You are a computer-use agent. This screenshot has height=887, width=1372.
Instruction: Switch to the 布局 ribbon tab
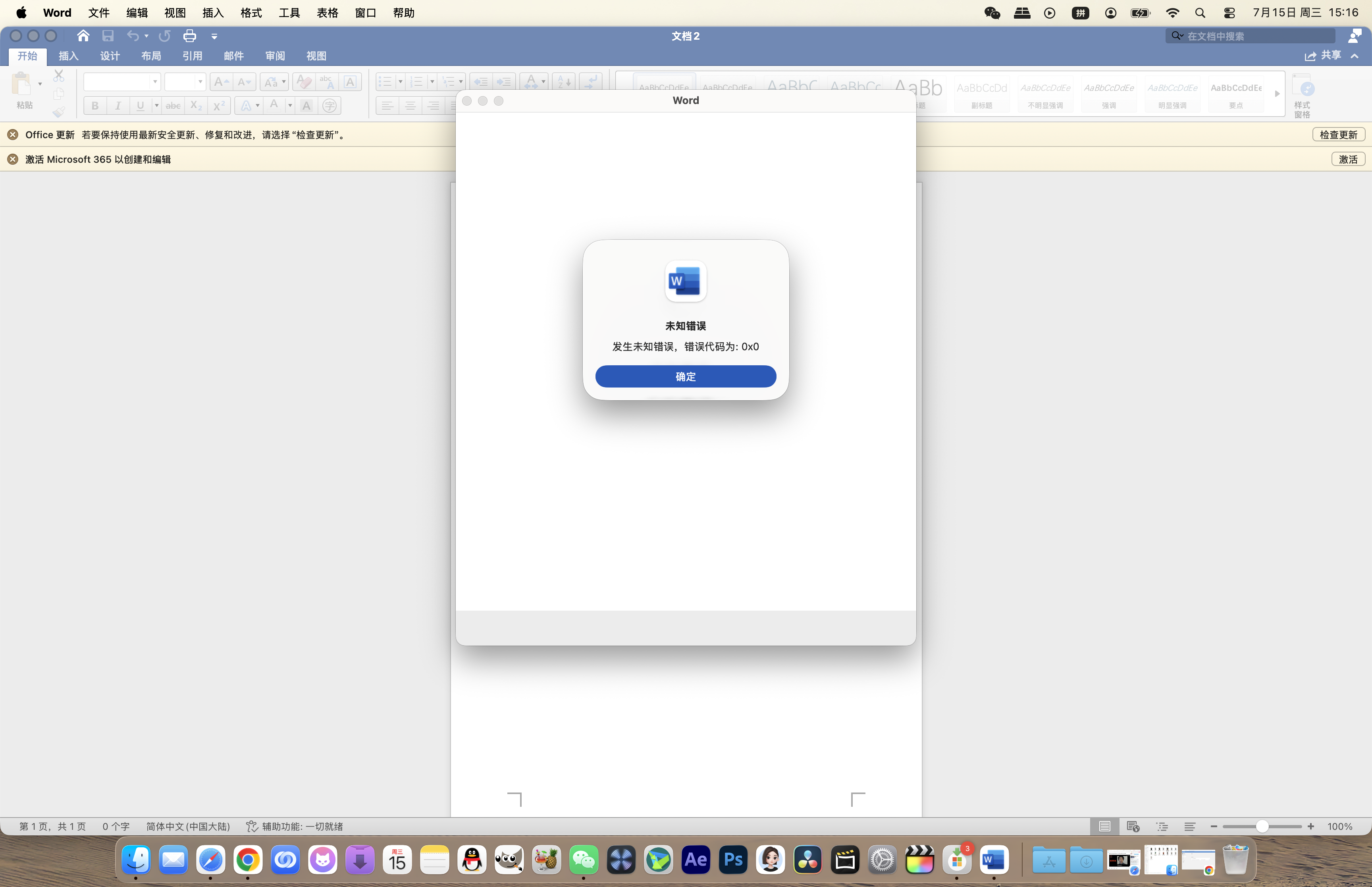(x=151, y=56)
